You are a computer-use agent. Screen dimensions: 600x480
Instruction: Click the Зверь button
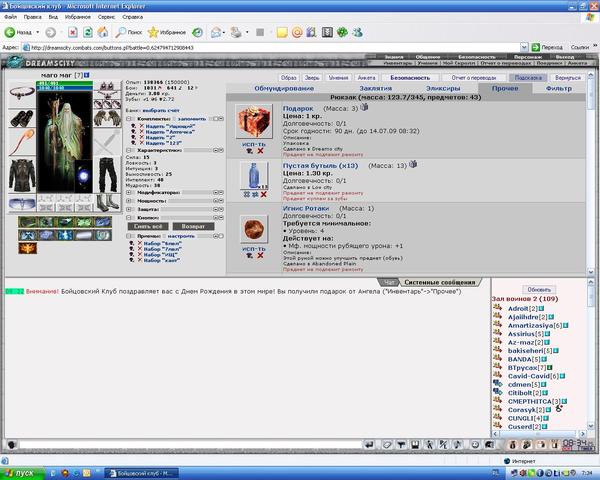(312, 78)
